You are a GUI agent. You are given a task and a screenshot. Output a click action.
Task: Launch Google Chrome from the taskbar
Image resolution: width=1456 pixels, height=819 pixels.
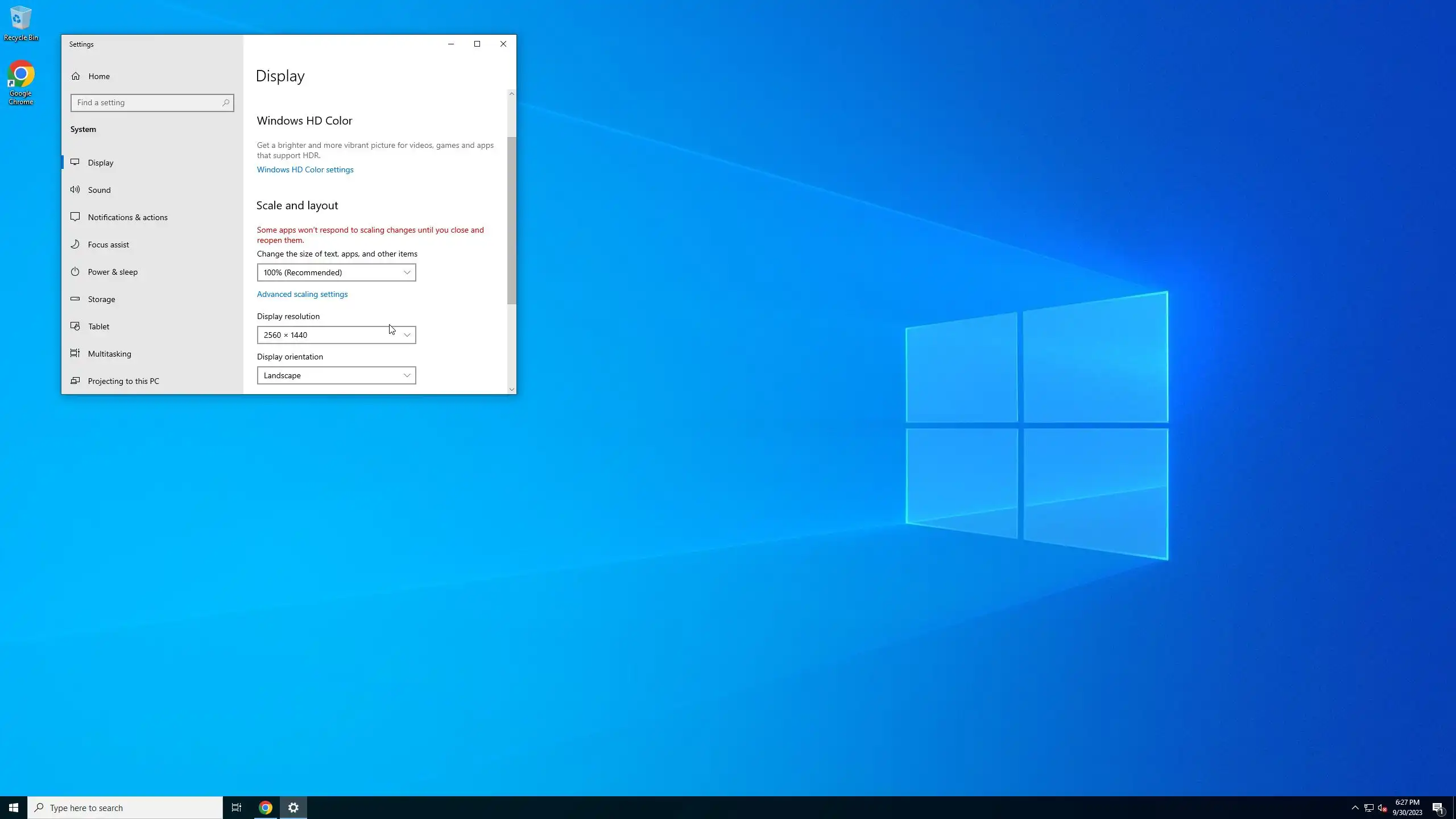click(266, 808)
